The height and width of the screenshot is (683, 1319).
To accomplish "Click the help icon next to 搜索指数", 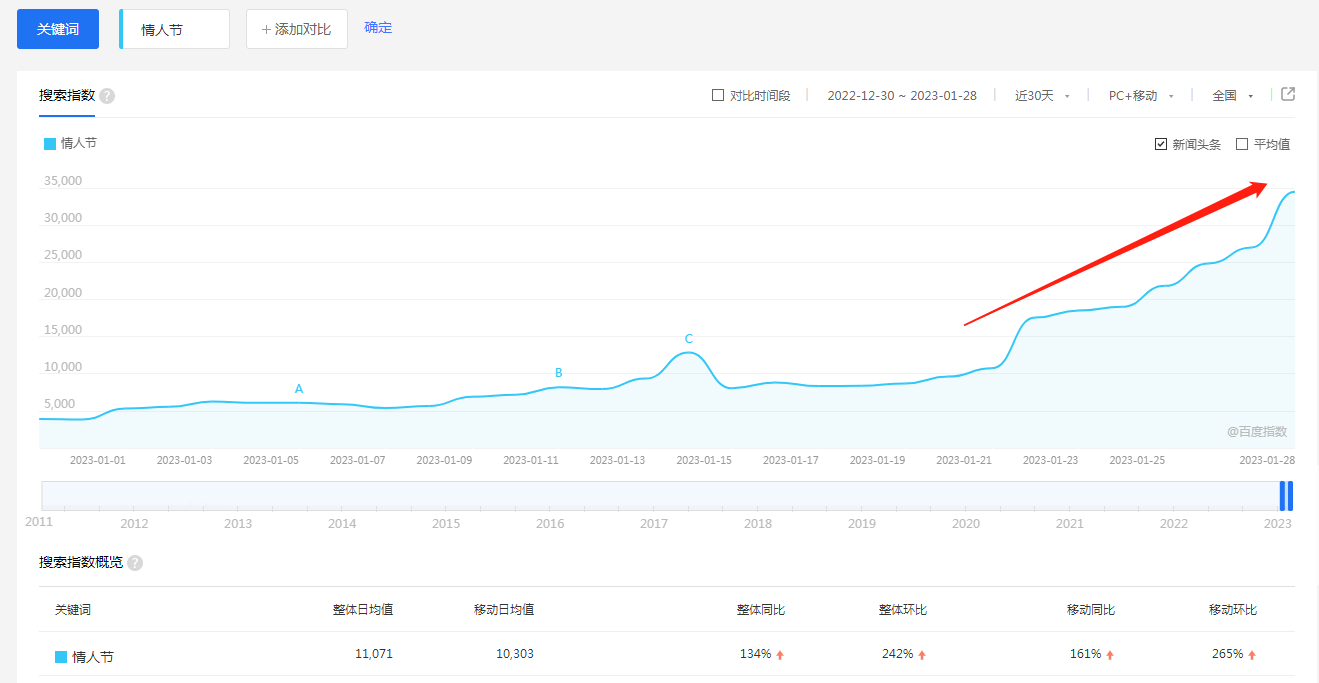I will [x=107, y=96].
